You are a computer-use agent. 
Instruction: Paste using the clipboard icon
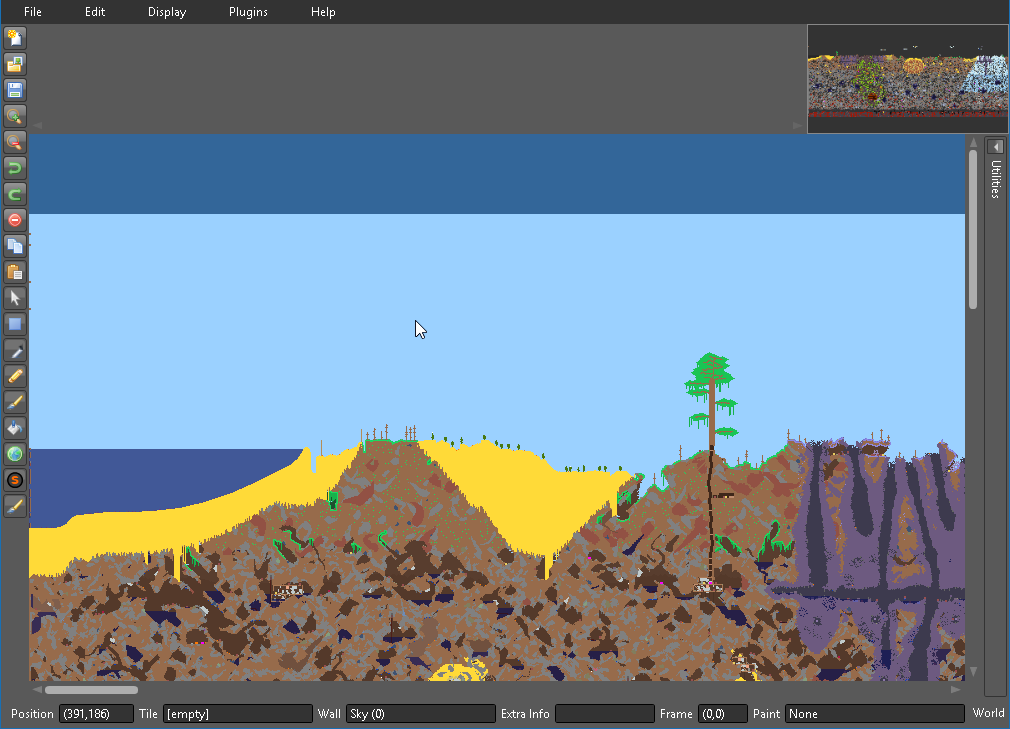click(x=15, y=272)
